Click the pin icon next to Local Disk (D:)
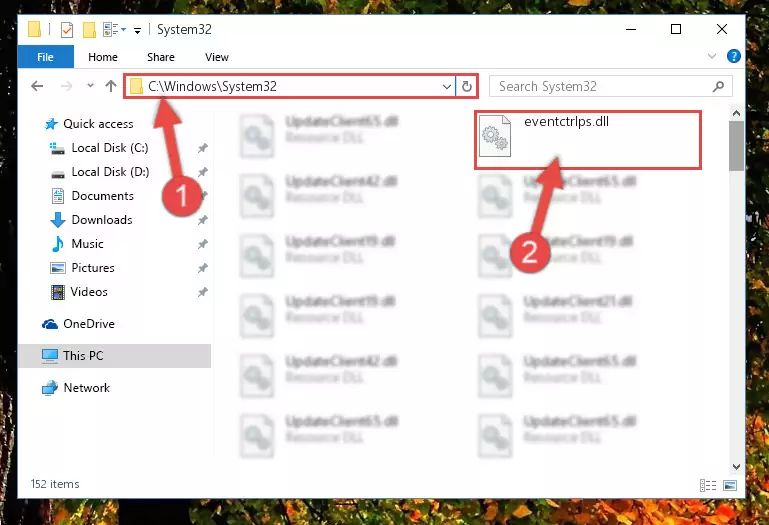The width and height of the screenshot is (769, 525). [203, 172]
